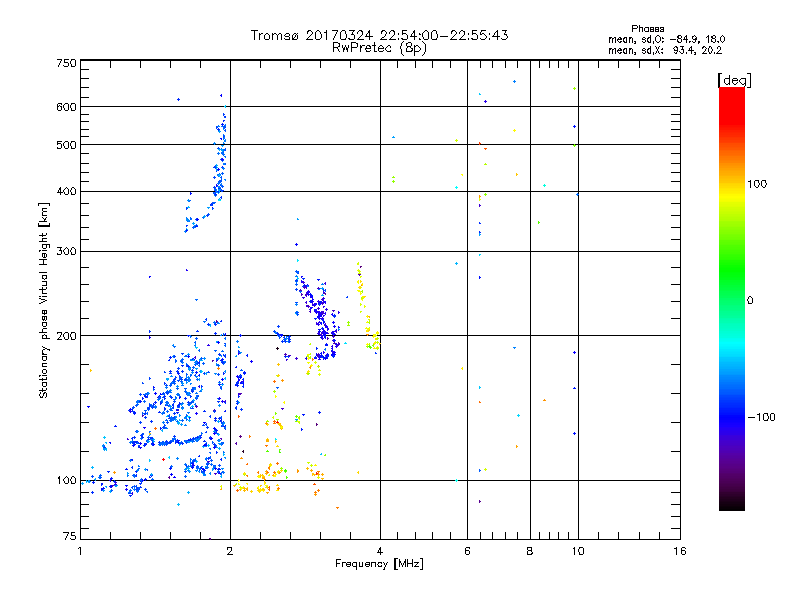Image resolution: width=800 pixels, height=600 pixels.
Task: Click the '[deg]' colorbar unit label
Action: 734,80
